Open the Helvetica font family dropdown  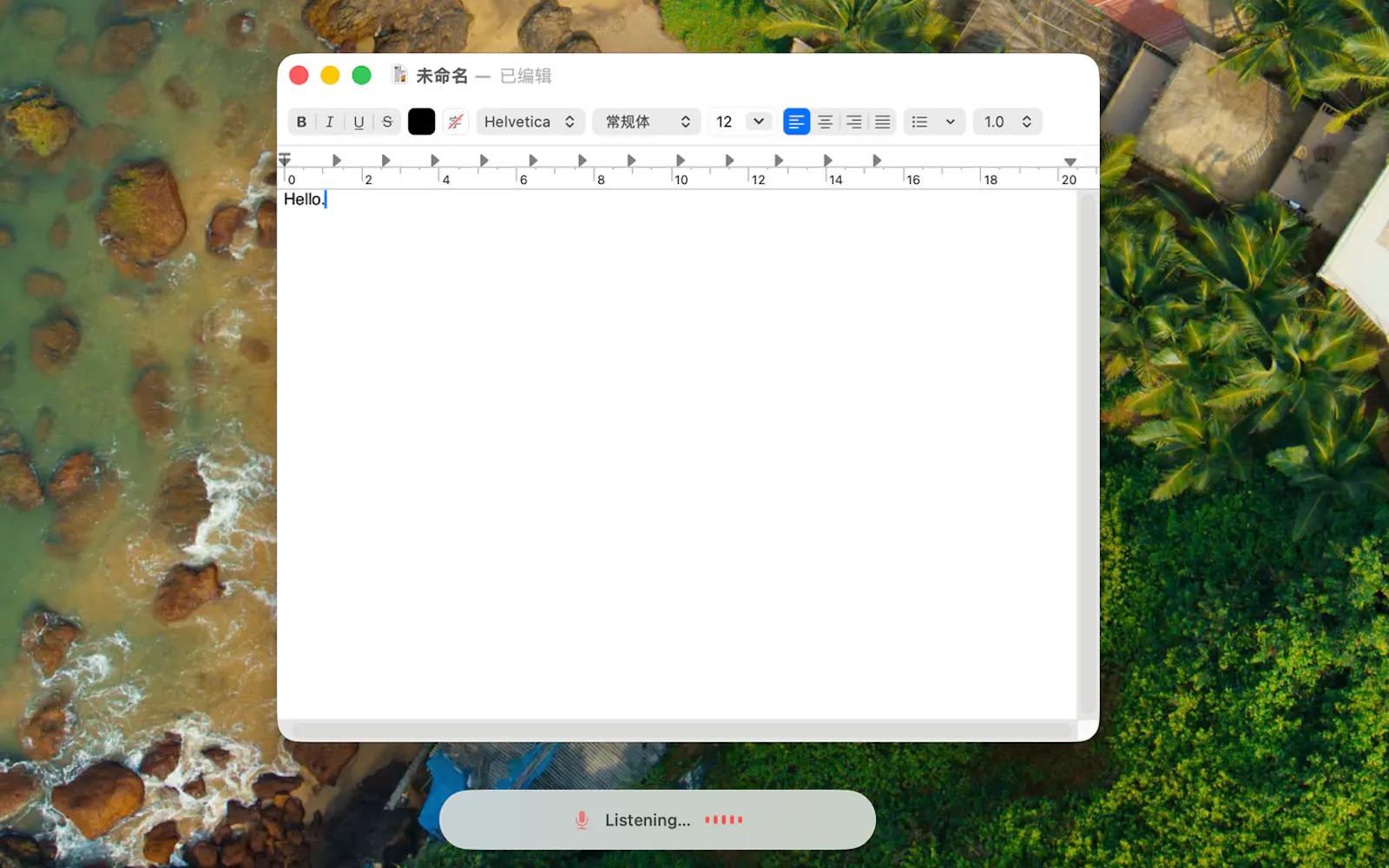point(530,122)
